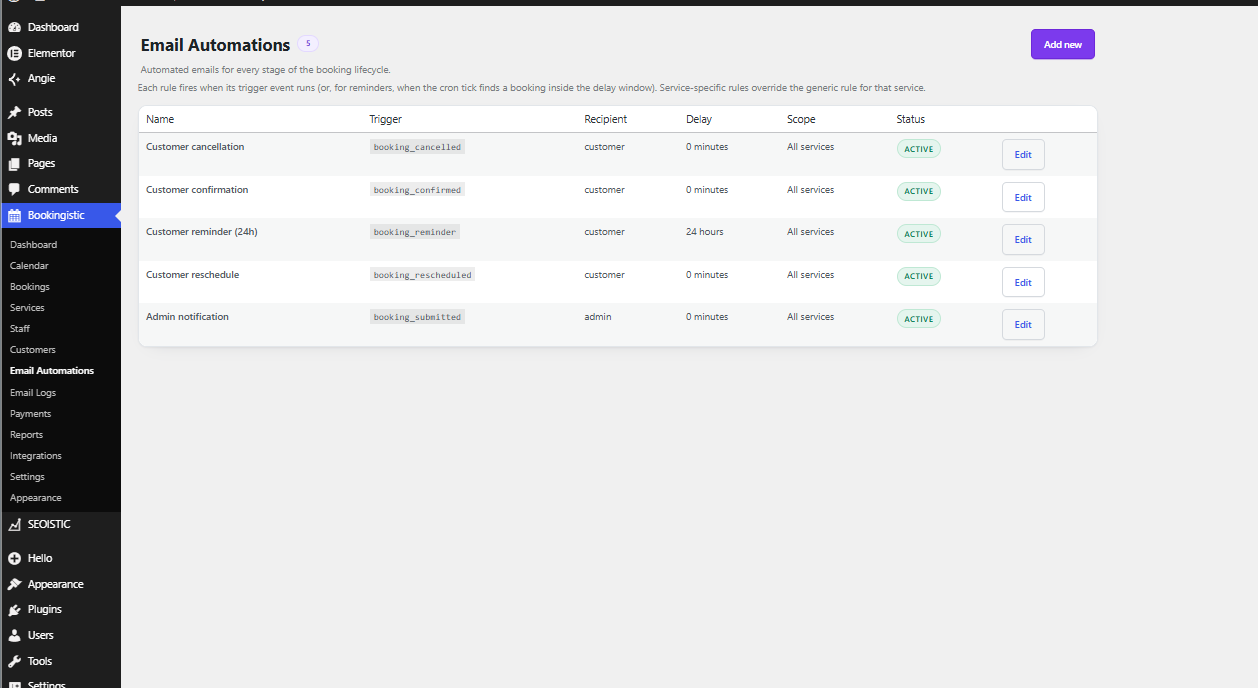Click ACTIVE badge for Customer confirmation
This screenshot has width=1258, height=688.
(x=919, y=191)
